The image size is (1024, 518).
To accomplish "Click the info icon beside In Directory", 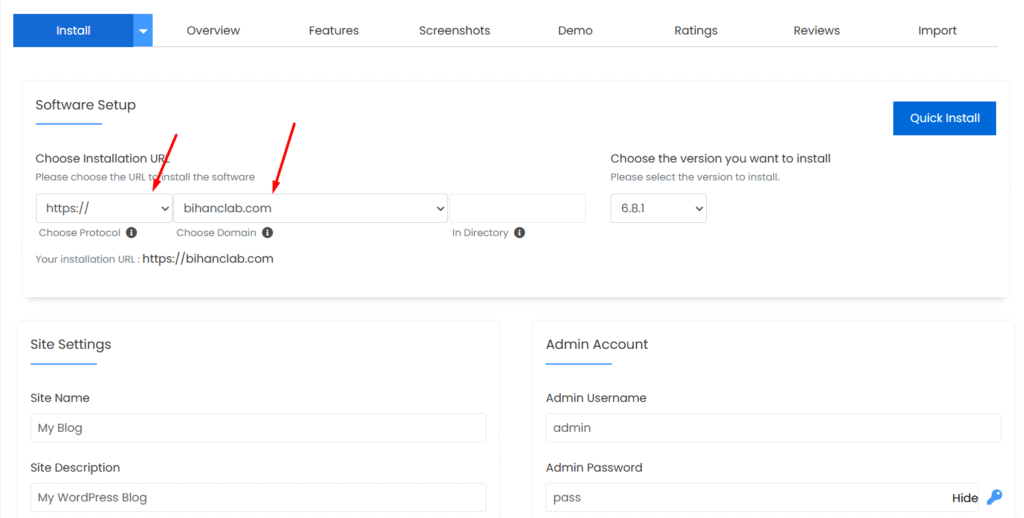I will (x=520, y=233).
